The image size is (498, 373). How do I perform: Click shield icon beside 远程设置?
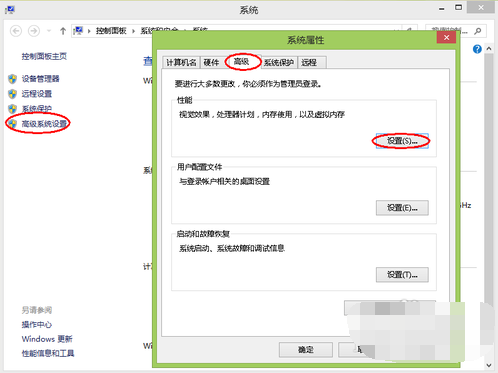[x=12, y=94]
